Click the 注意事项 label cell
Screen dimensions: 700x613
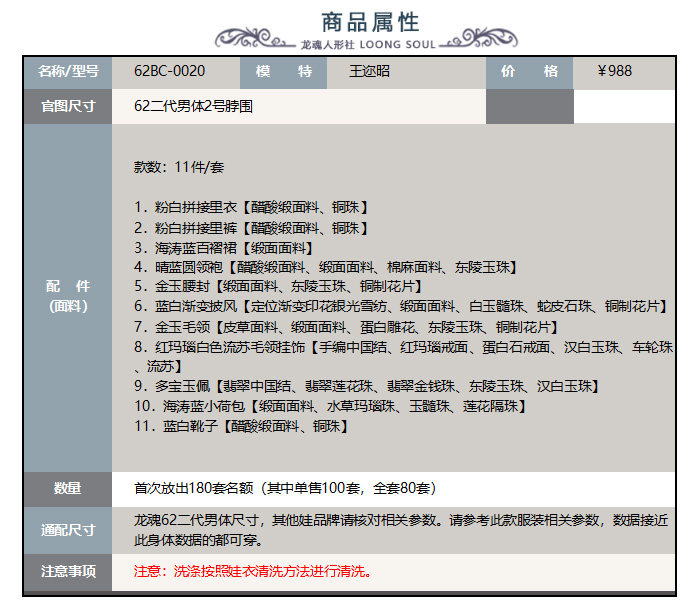coord(68,572)
